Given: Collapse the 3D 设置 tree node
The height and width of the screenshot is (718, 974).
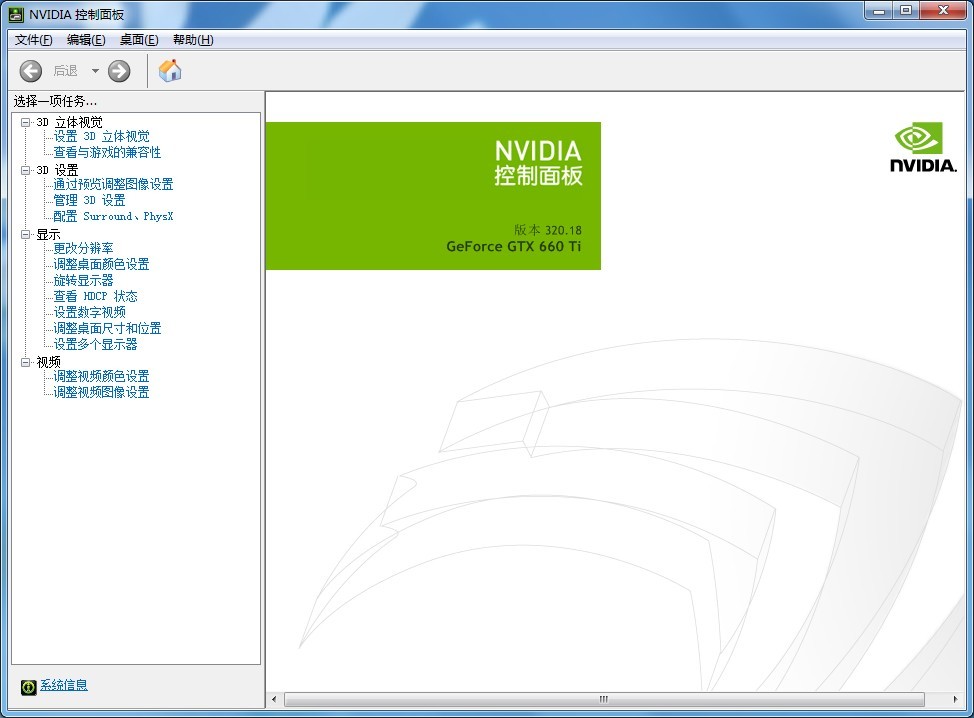Looking at the screenshot, I should [25, 170].
